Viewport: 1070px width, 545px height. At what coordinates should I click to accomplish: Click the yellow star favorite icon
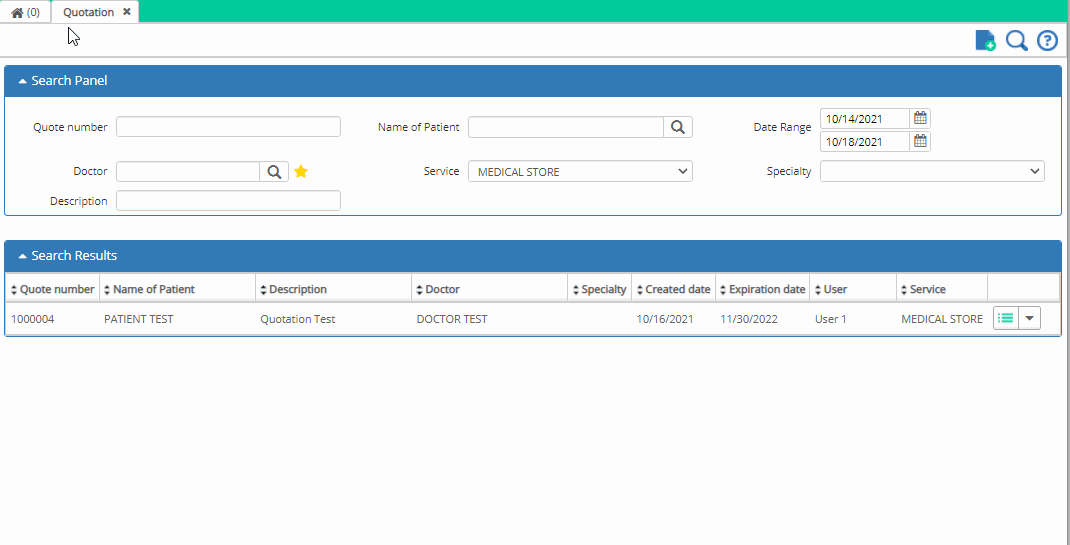301,172
